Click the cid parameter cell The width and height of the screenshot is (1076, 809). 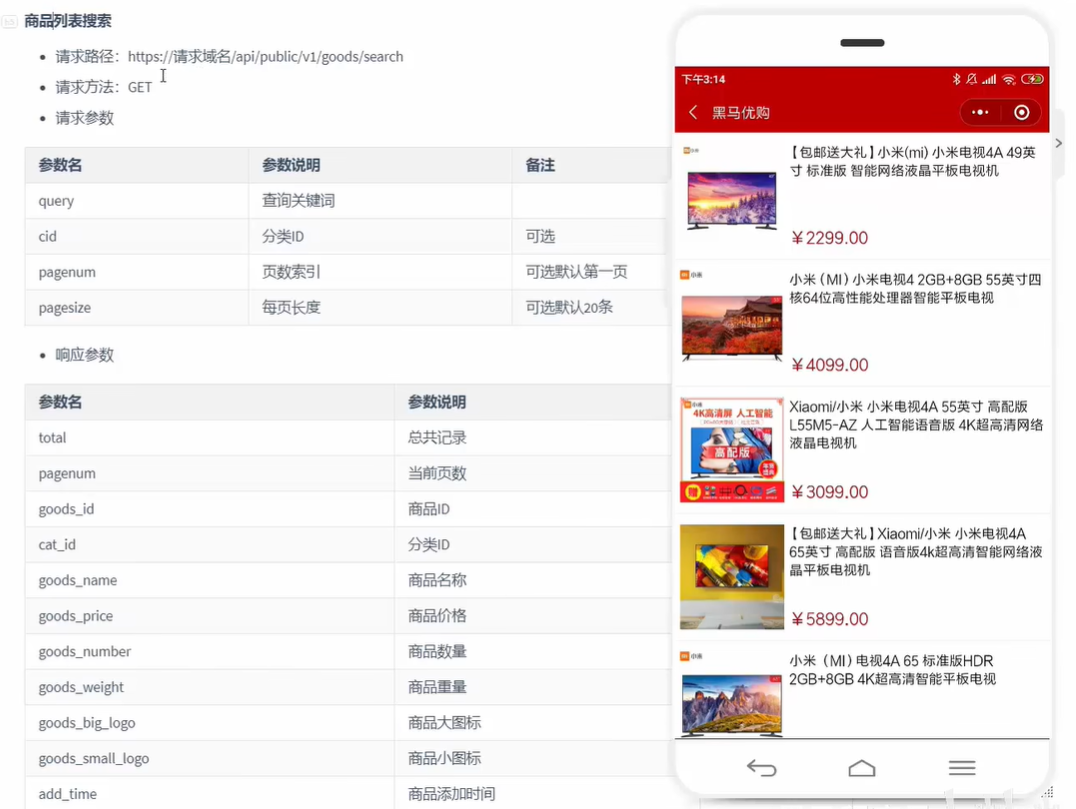tap(137, 236)
